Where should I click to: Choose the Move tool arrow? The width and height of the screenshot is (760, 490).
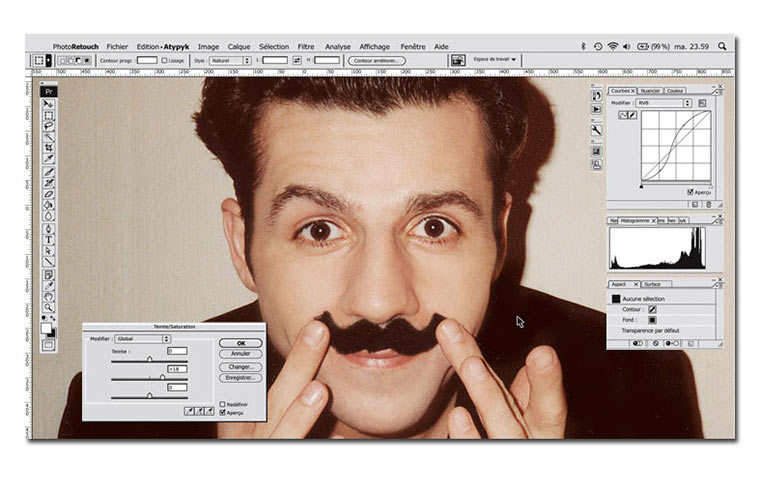point(48,104)
